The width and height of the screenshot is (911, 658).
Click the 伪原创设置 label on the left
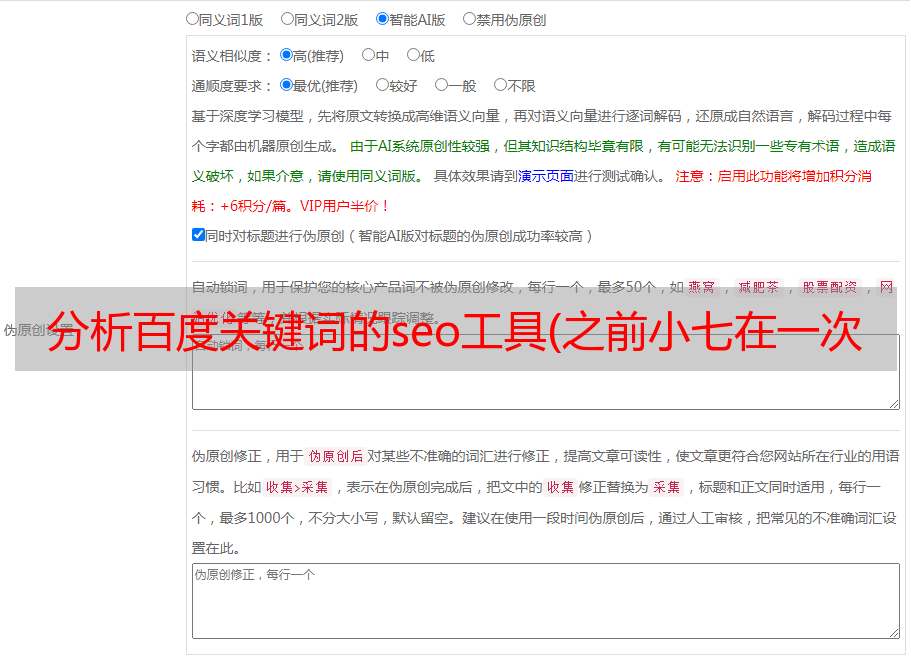coord(38,330)
